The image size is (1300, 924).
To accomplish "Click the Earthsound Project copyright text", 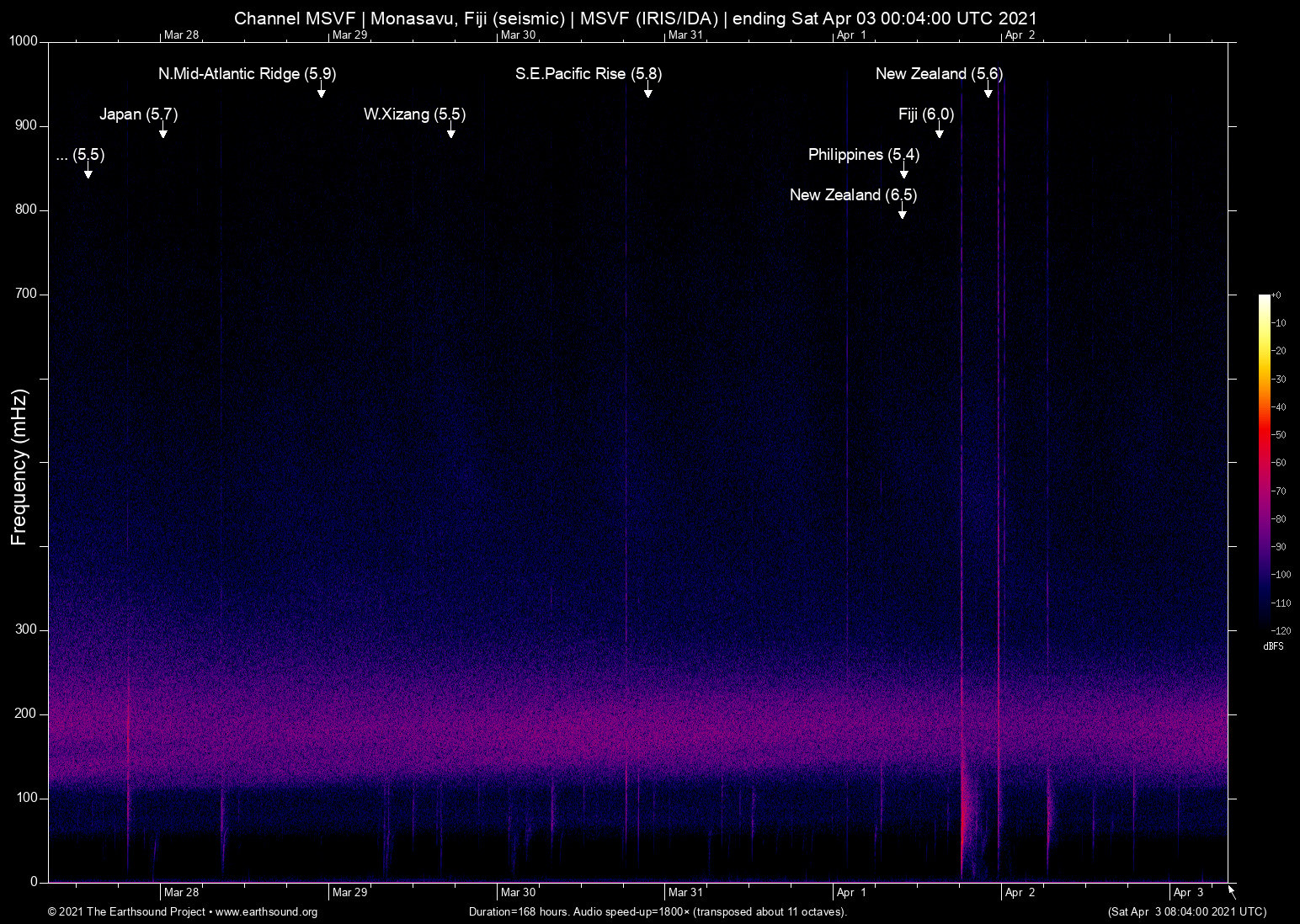I will tap(126, 912).
